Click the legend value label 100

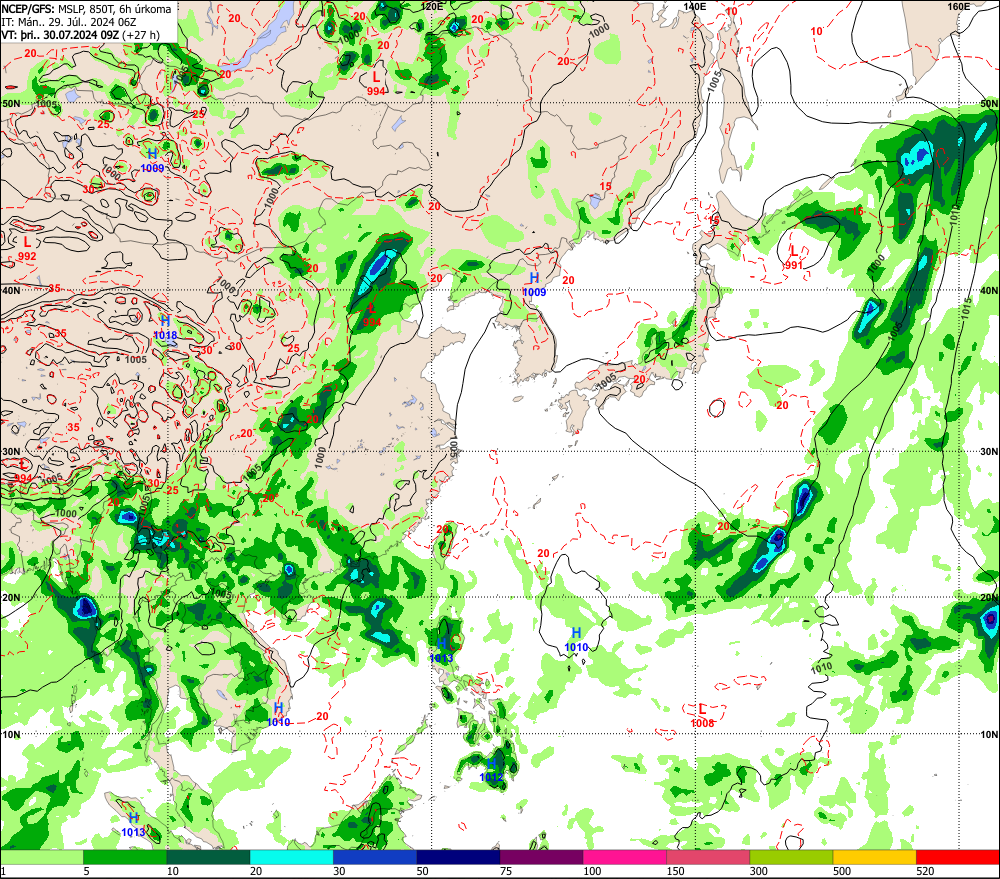(592, 871)
